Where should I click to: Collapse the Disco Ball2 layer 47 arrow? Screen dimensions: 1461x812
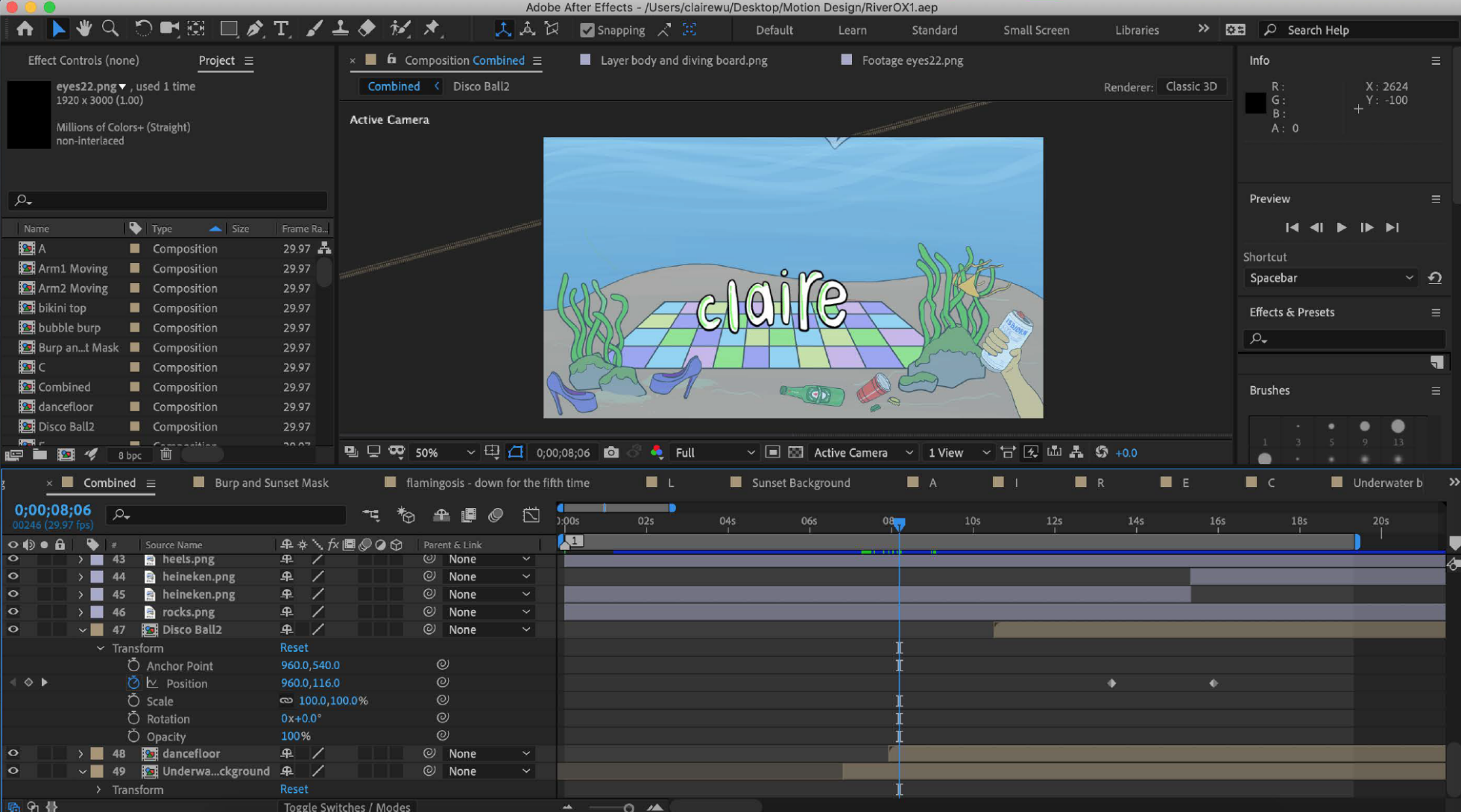pyautogui.click(x=83, y=629)
